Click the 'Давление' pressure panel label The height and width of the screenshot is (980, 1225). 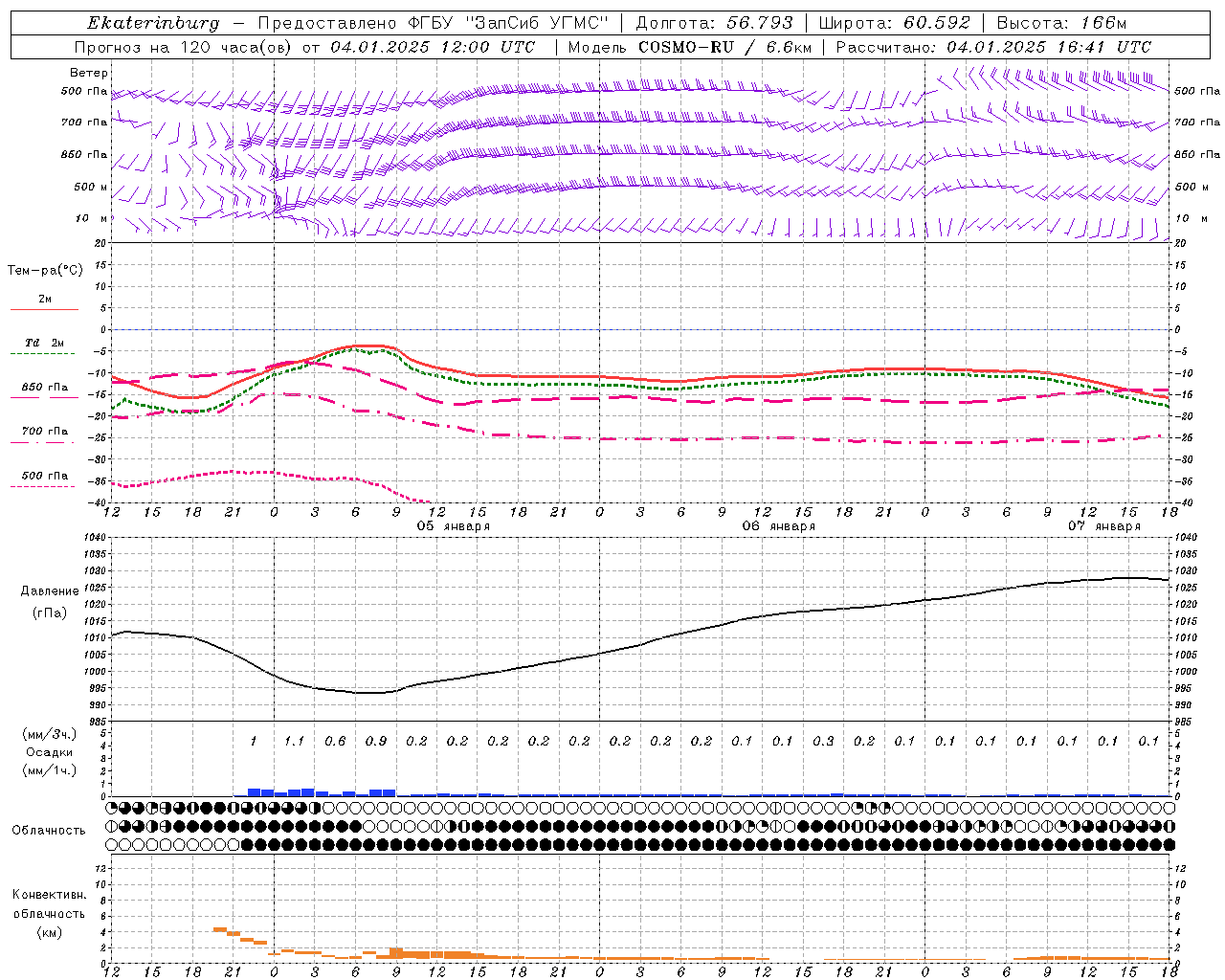tap(50, 591)
